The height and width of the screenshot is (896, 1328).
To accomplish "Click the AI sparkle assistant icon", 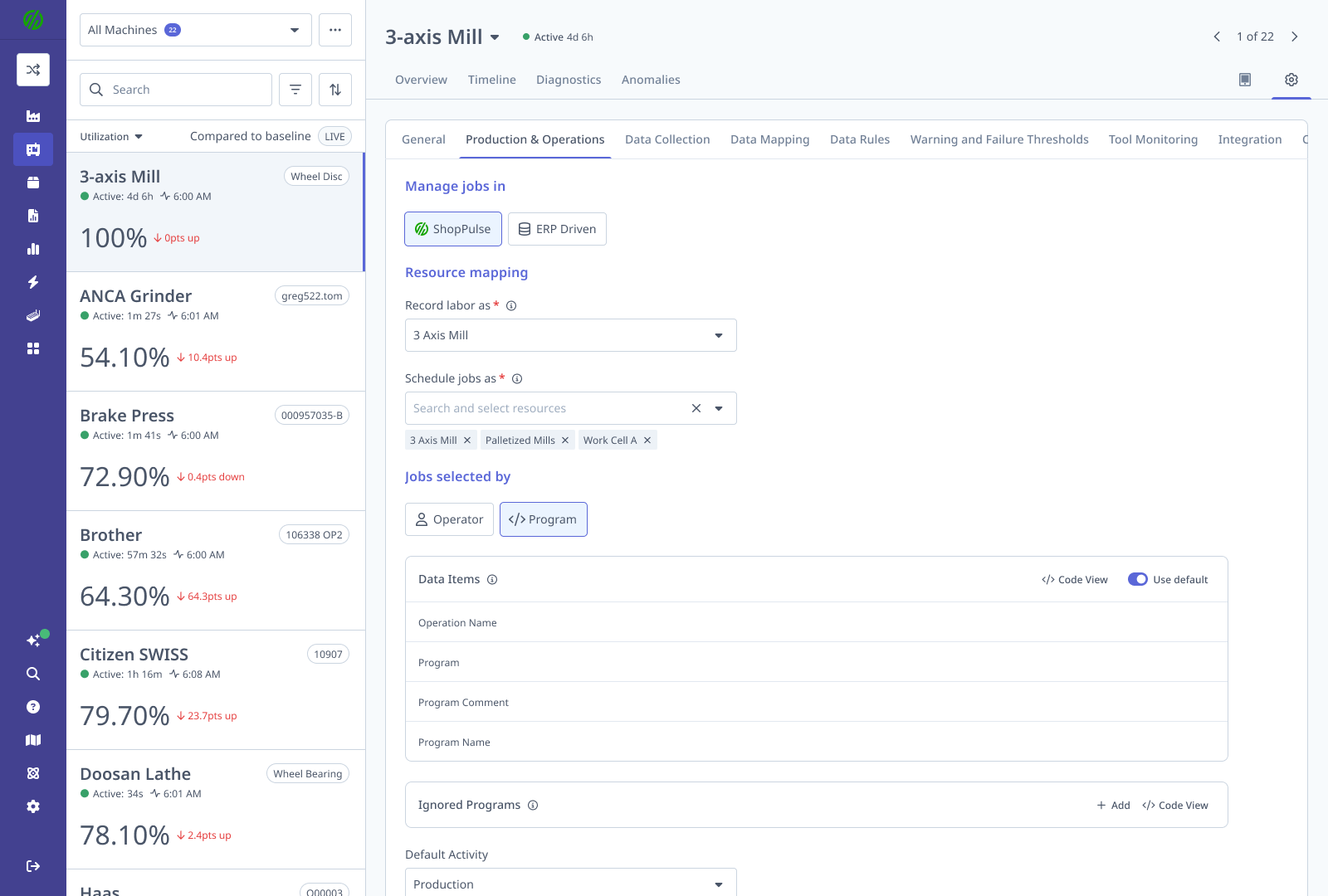I will (33, 640).
